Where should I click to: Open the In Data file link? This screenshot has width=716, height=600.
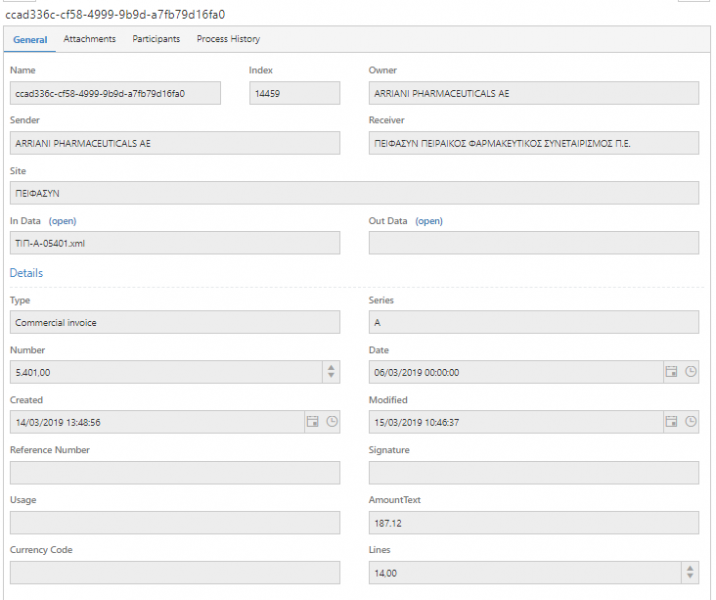(x=63, y=221)
